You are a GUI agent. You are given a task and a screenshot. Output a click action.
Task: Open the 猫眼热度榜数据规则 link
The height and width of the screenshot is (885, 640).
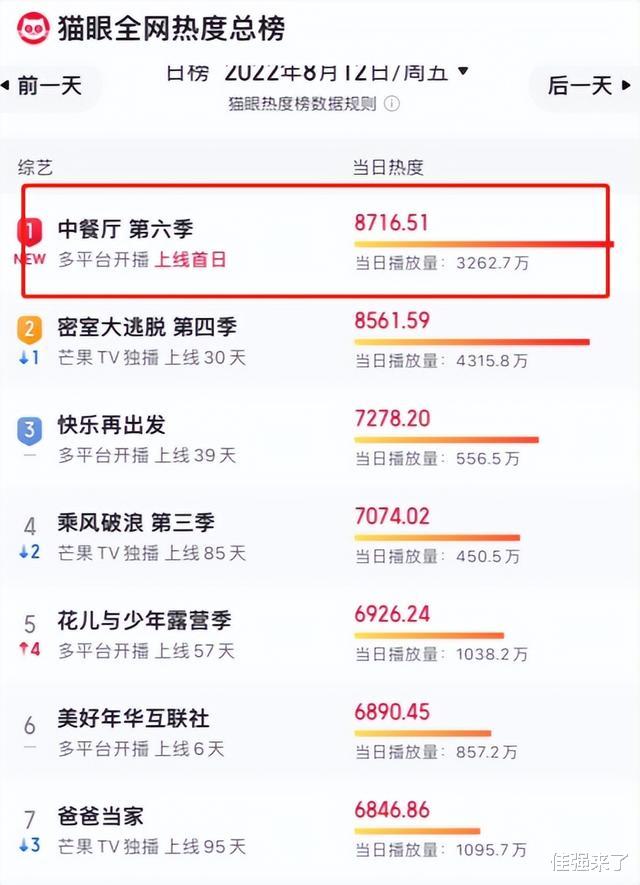[x=303, y=104]
